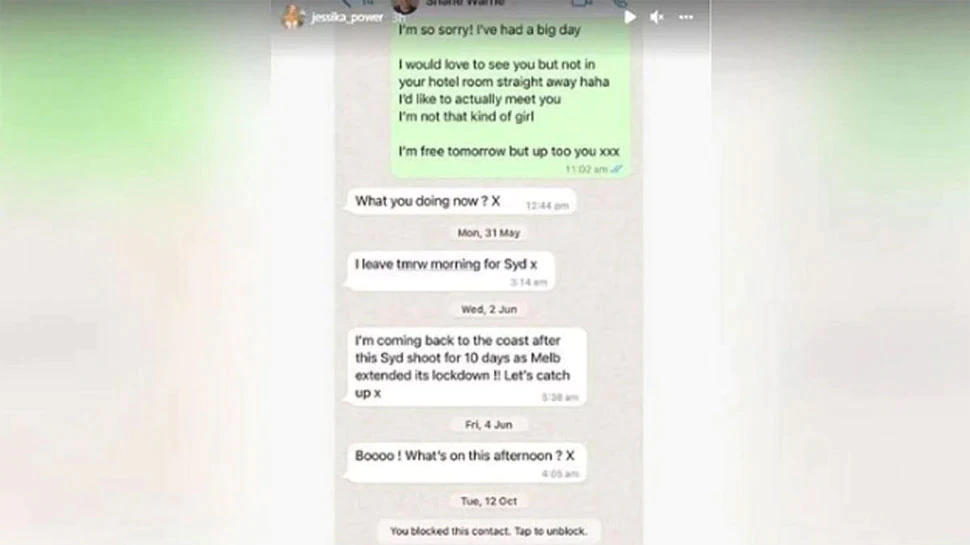Tap the 'Fri, 4 Jun' date chip
Image resolution: width=970 pixels, height=545 pixels.
click(489, 424)
